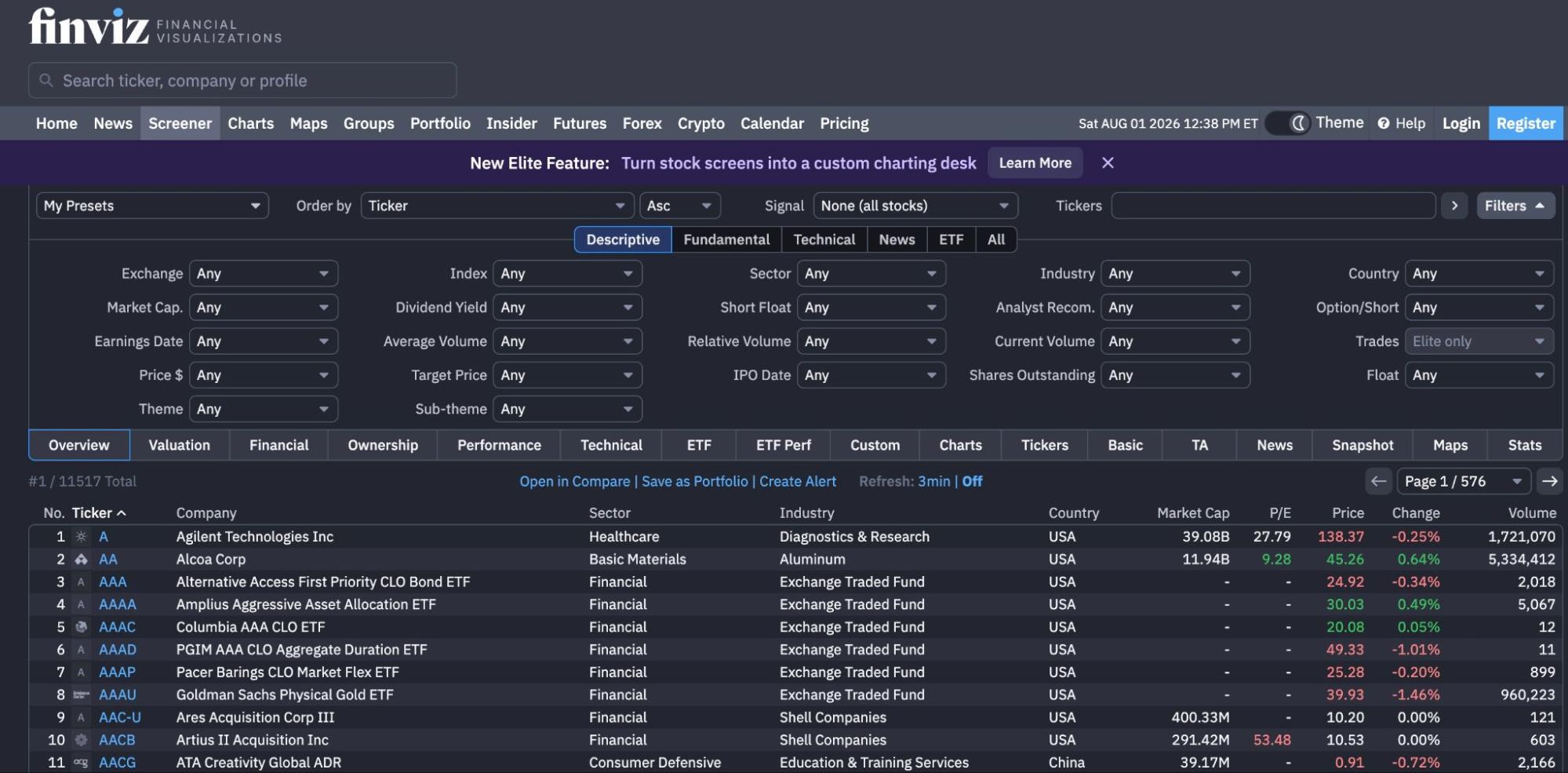
Task: Click the Alcoa company logo icon
Action: [x=81, y=560]
